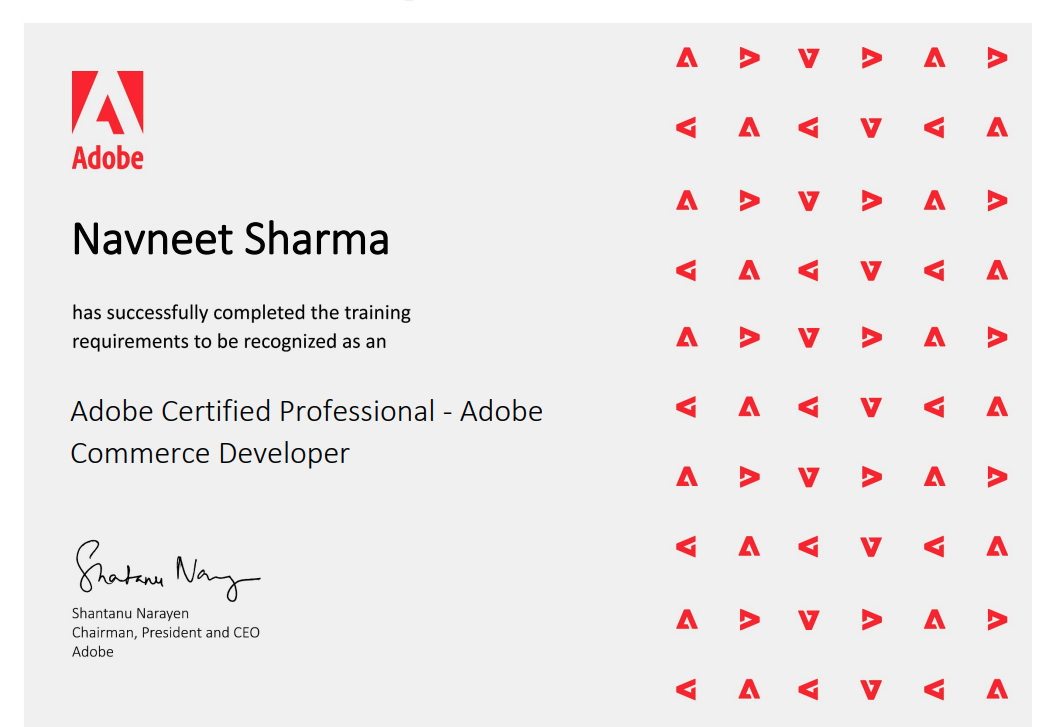Click the left-pointing logo starting pattern's second row
1052x727 pixels.
(686, 128)
